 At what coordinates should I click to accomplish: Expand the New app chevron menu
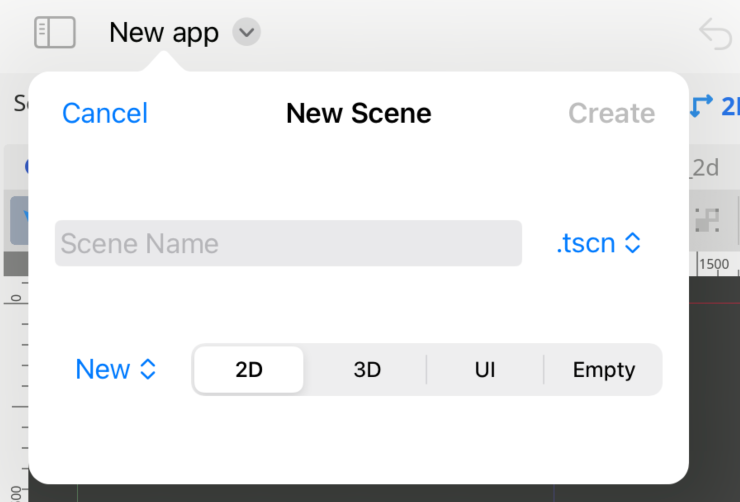[246, 32]
